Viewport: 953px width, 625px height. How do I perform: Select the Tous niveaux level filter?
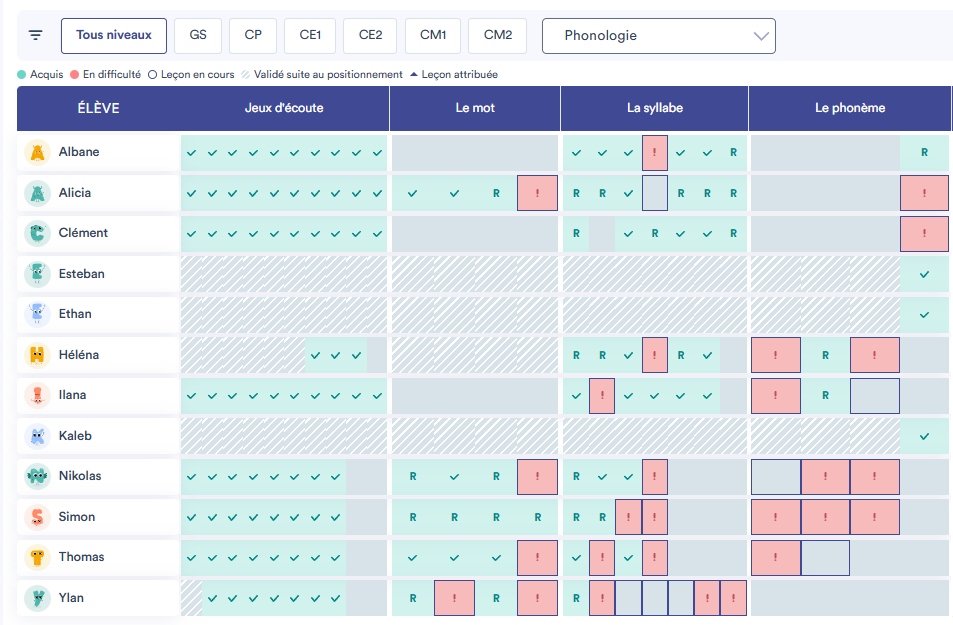114,36
